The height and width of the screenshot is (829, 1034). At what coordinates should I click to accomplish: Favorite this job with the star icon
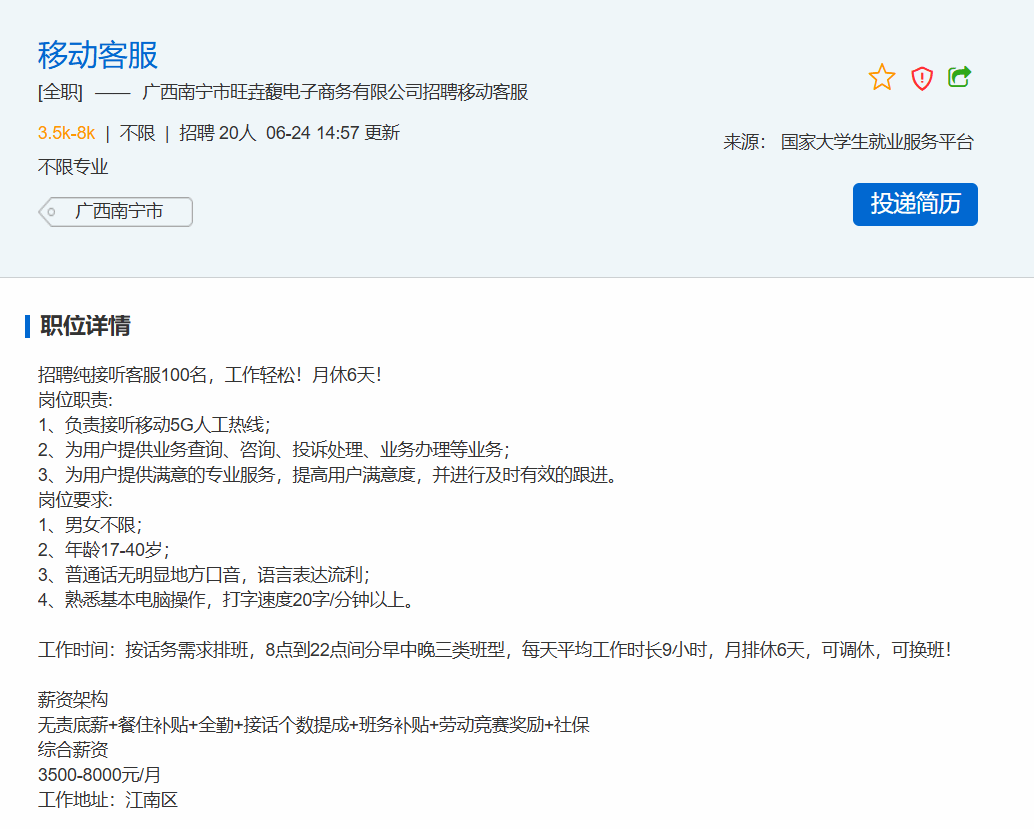[882, 78]
